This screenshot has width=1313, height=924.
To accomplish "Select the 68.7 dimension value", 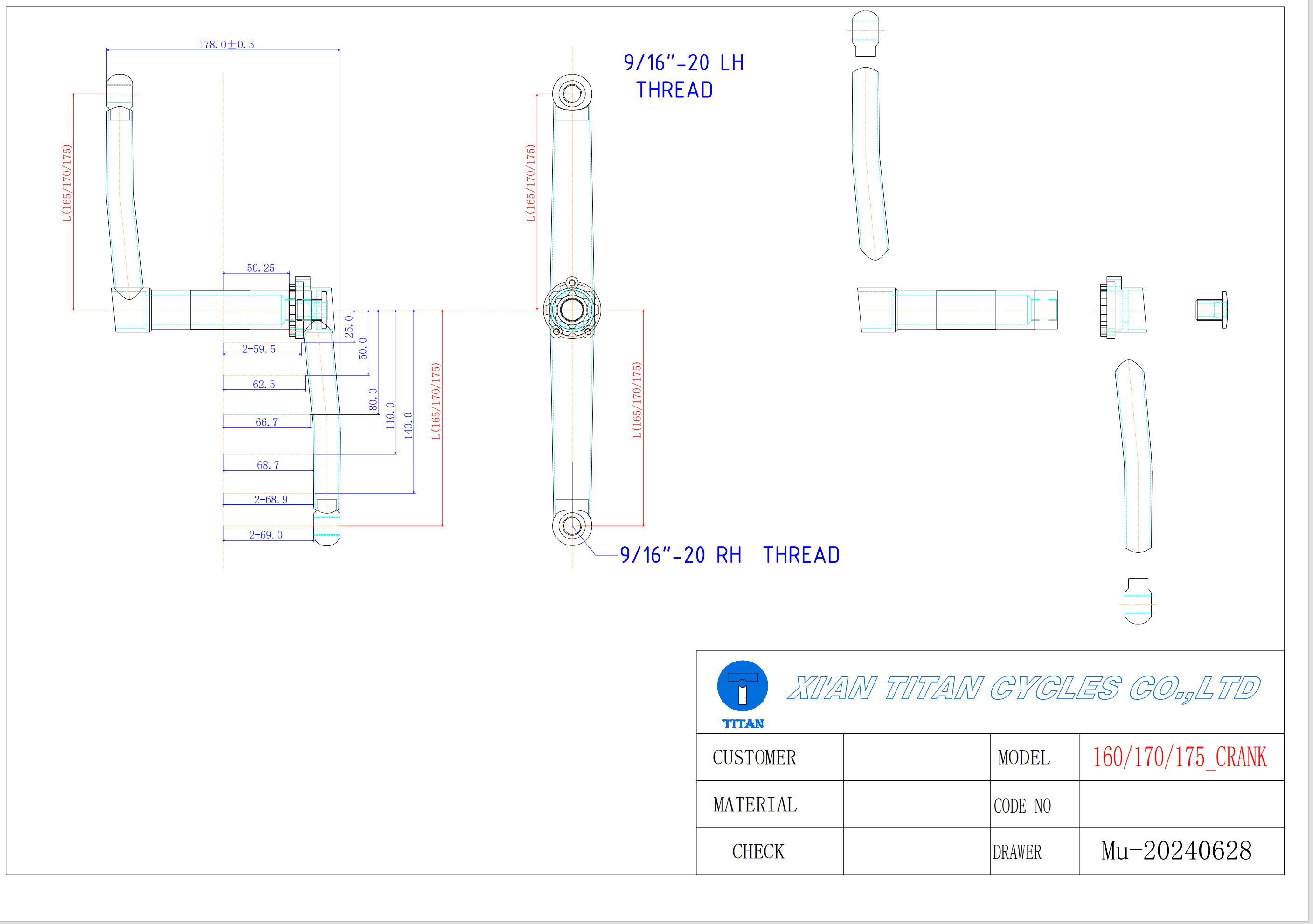I will coord(268,465).
